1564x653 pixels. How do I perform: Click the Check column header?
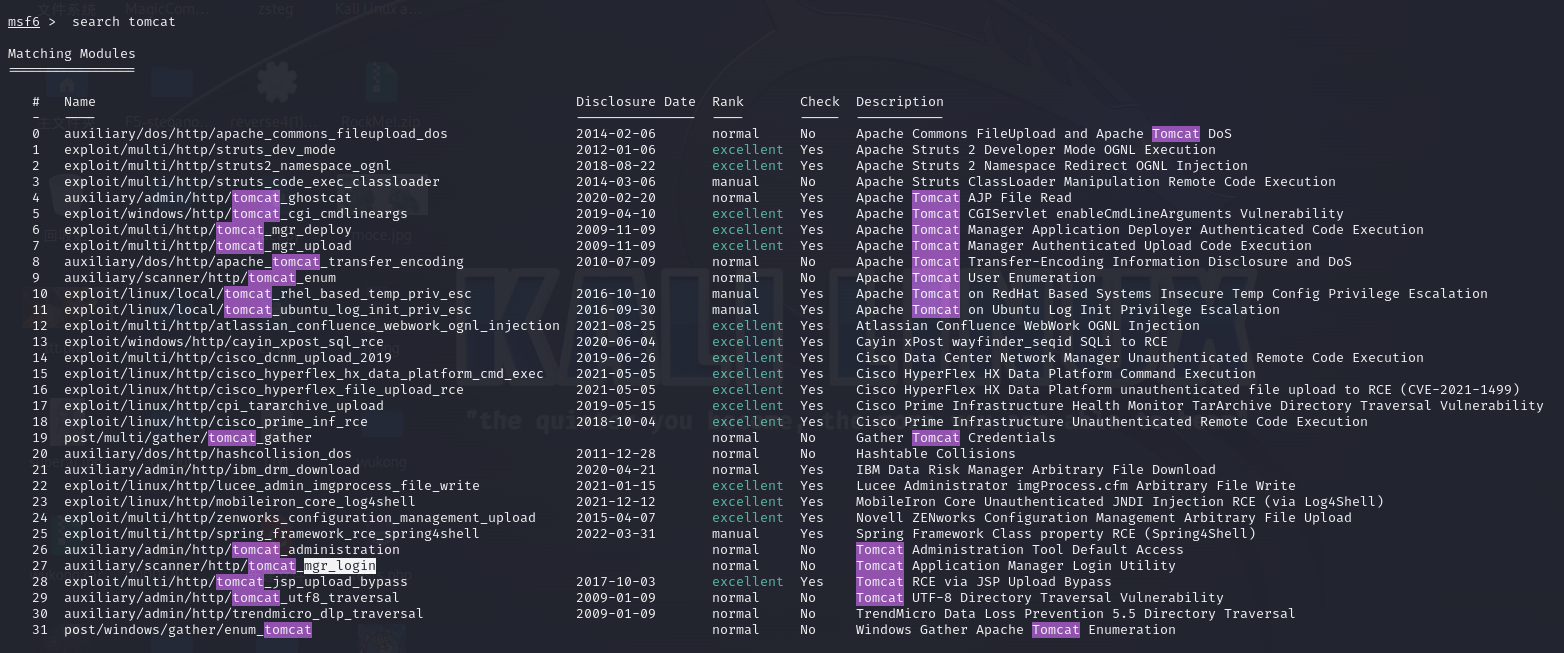point(819,102)
